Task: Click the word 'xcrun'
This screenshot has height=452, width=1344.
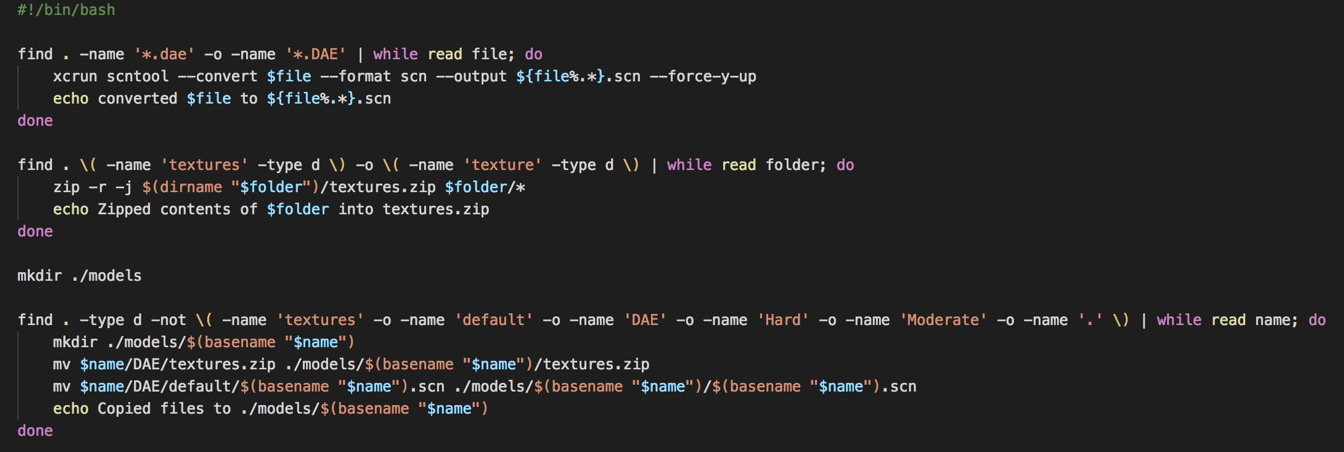Action: point(75,76)
